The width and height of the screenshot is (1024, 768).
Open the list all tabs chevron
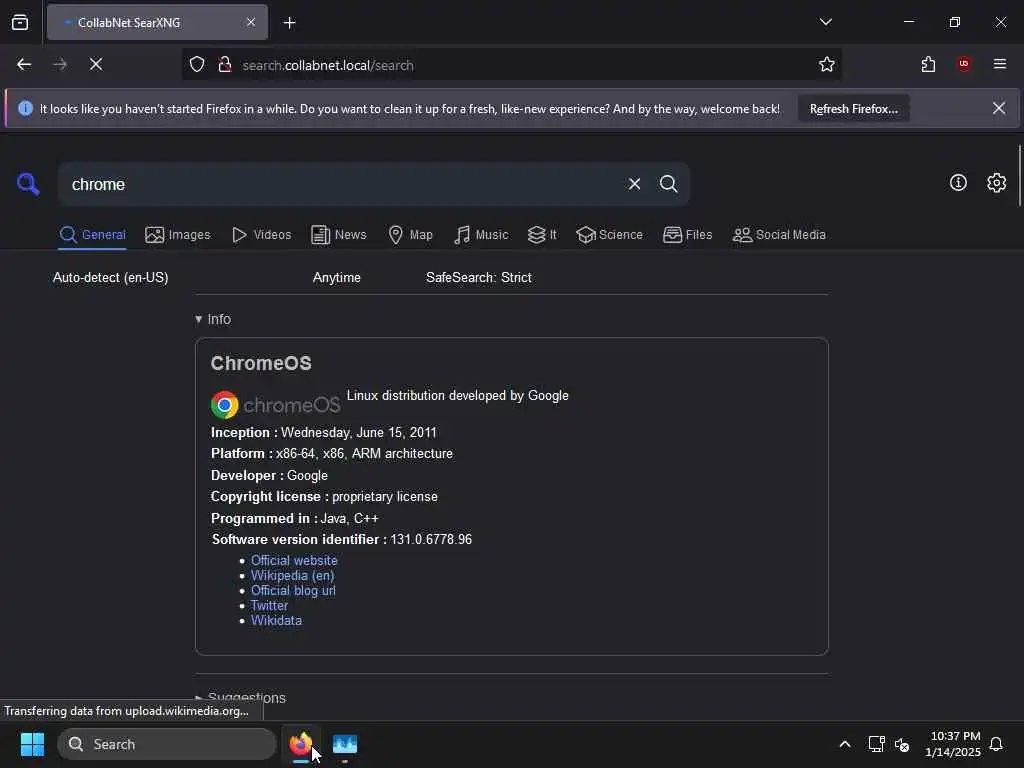point(825,22)
